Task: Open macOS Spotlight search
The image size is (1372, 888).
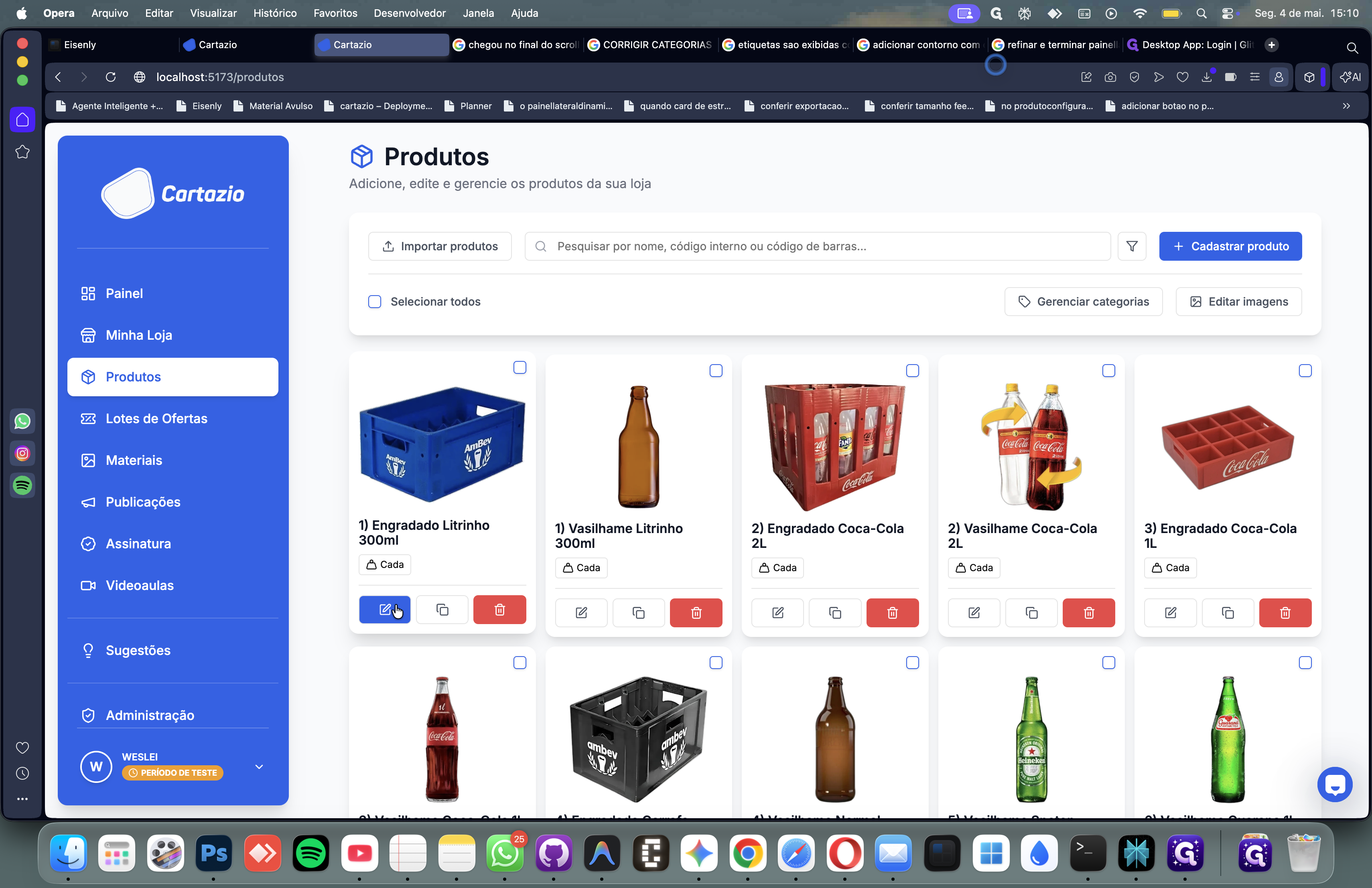Action: pos(1202,13)
